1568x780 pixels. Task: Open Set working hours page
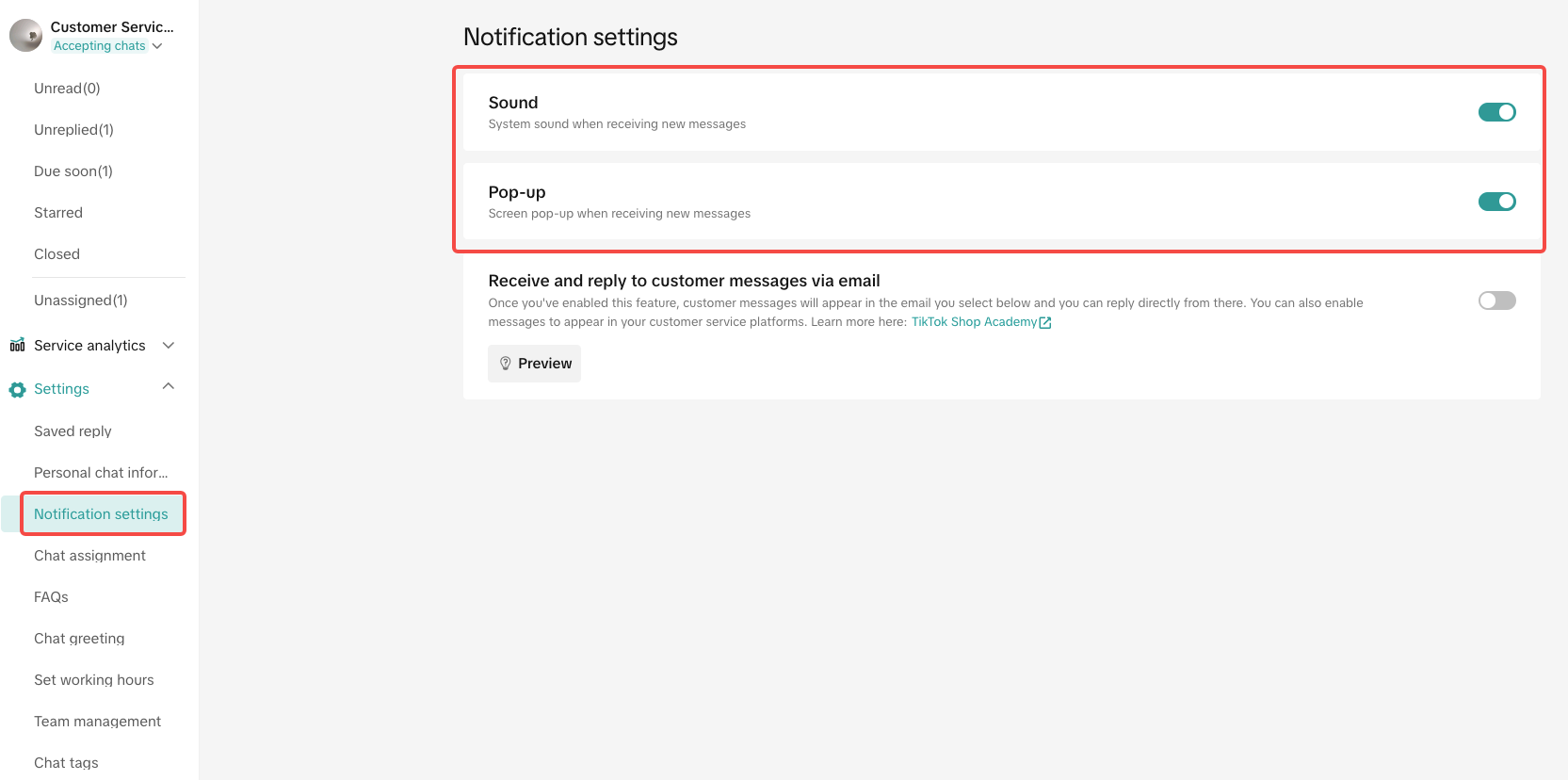coord(93,680)
